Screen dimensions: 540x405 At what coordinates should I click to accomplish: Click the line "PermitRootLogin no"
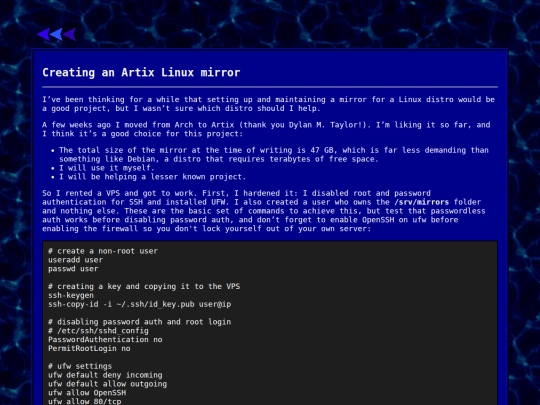point(89,349)
